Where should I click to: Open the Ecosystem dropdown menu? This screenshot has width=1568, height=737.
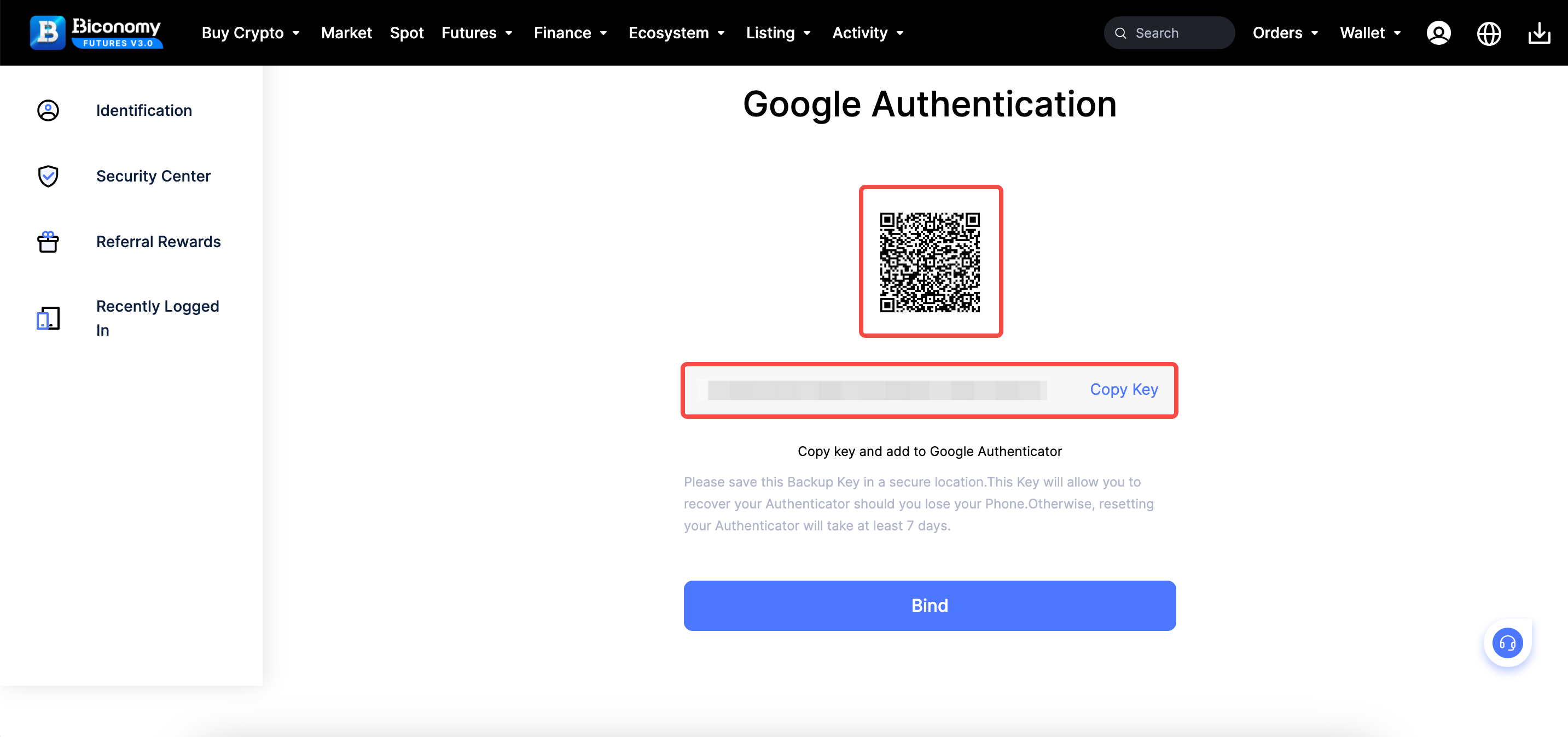coord(676,33)
